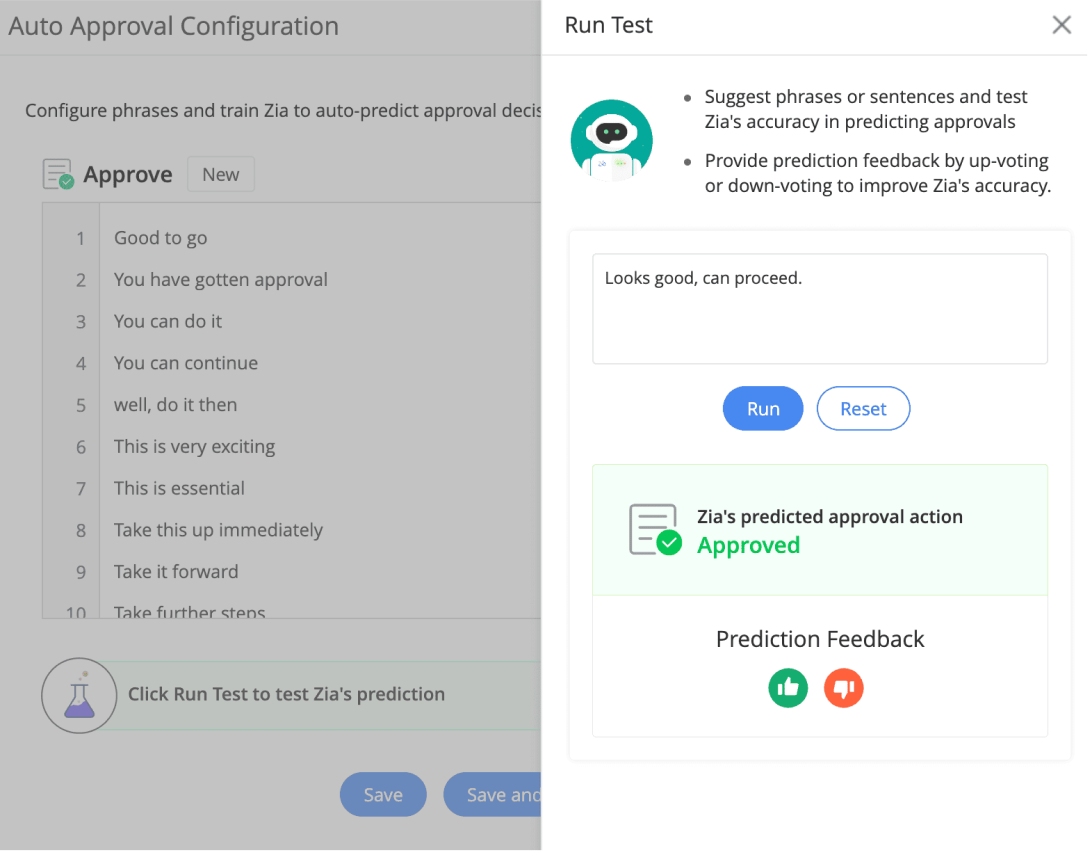The width and height of the screenshot is (1088, 851).
Task: Click the green Approved prediction text
Action: 749,546
